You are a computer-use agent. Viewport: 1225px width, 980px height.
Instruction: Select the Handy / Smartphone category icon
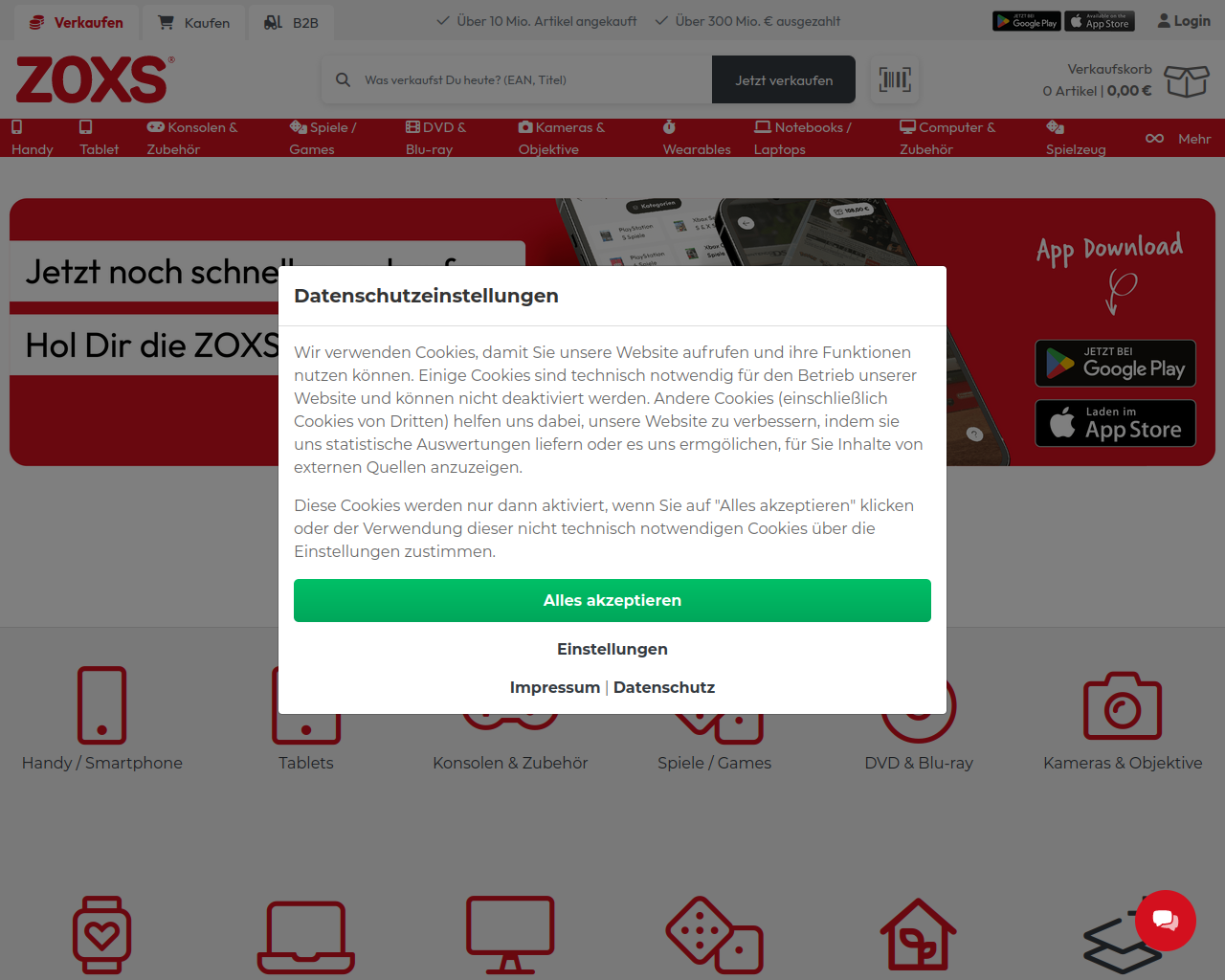point(101,705)
